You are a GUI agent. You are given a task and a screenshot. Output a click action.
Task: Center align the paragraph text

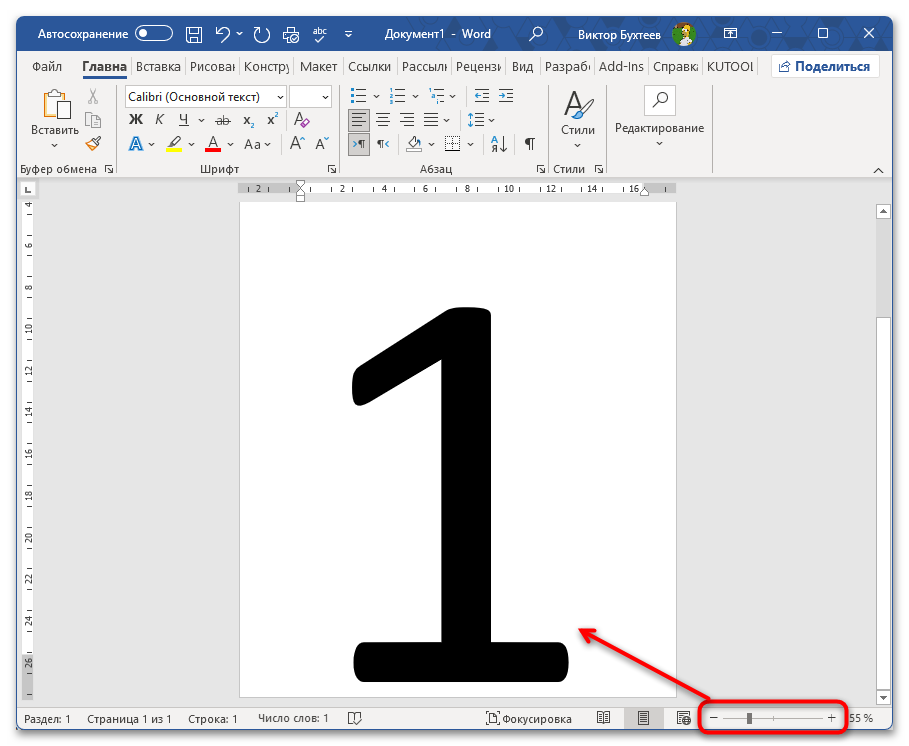(383, 120)
